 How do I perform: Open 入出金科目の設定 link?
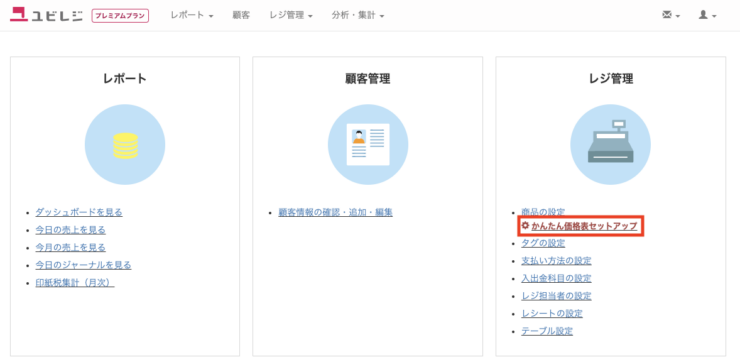556,278
